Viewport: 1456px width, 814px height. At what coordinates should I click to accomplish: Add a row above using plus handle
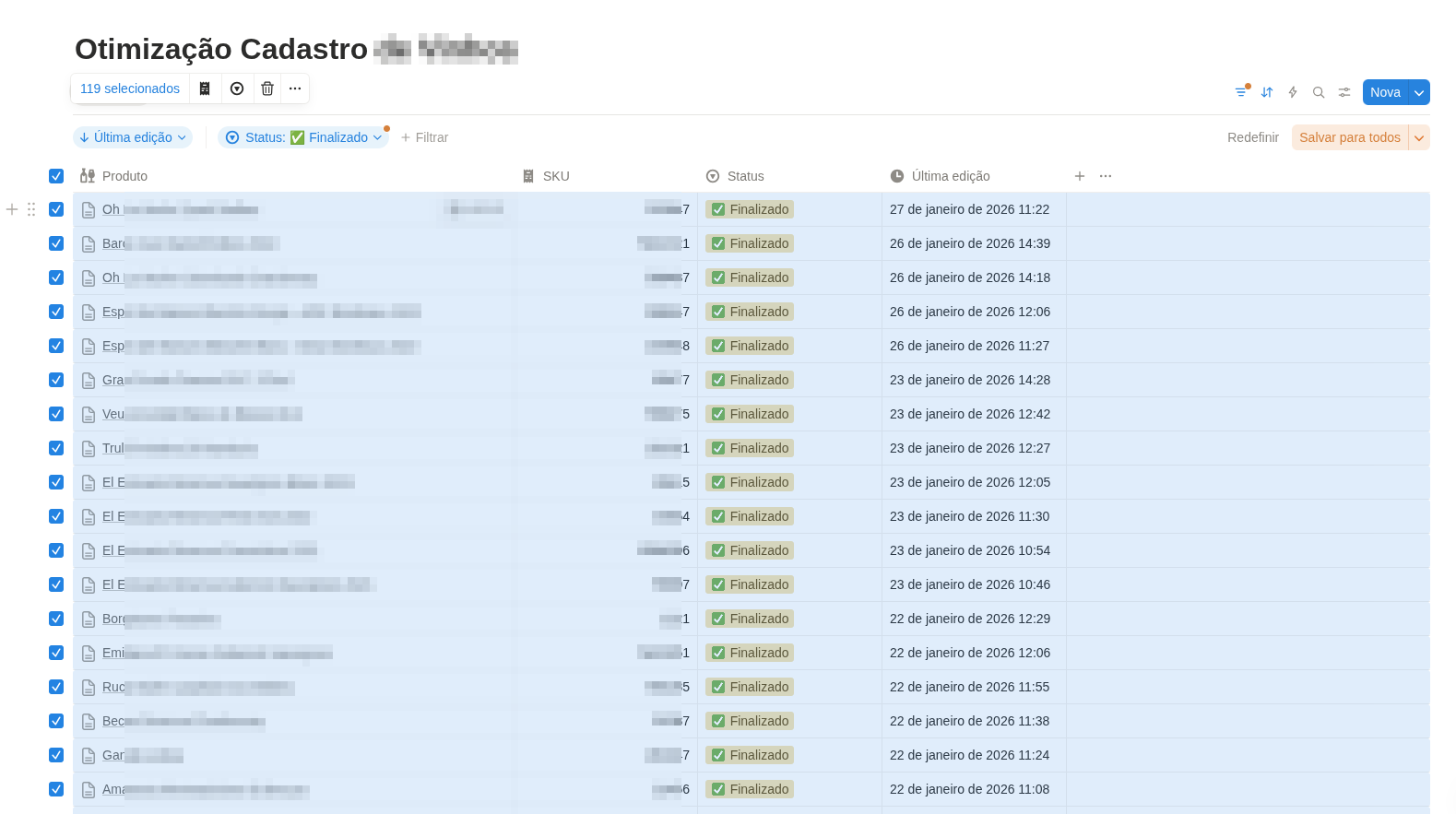12,209
